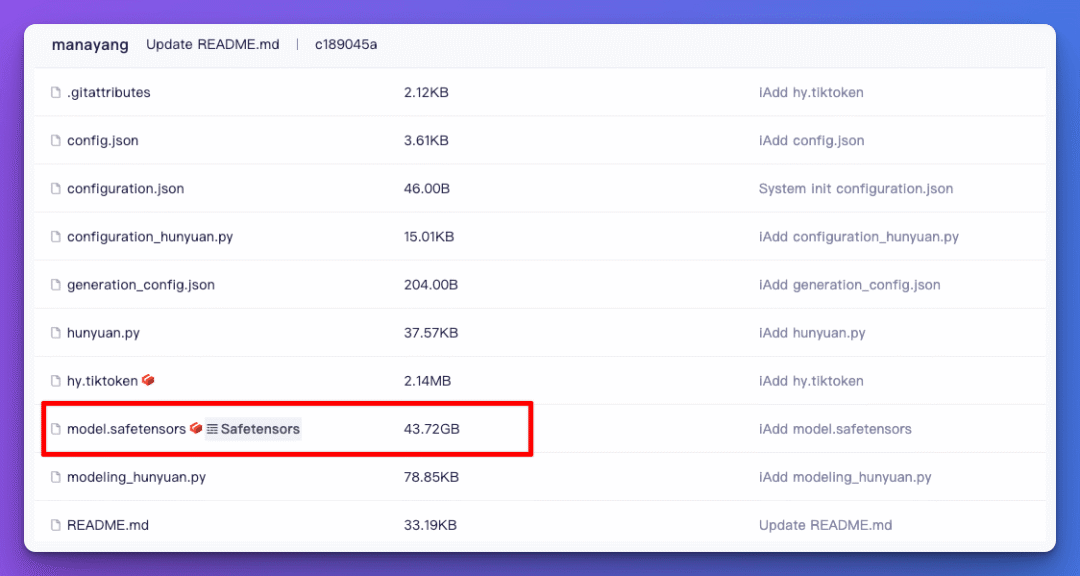The image size is (1080, 576).
Task: Open the config.json file
Action: coord(103,141)
